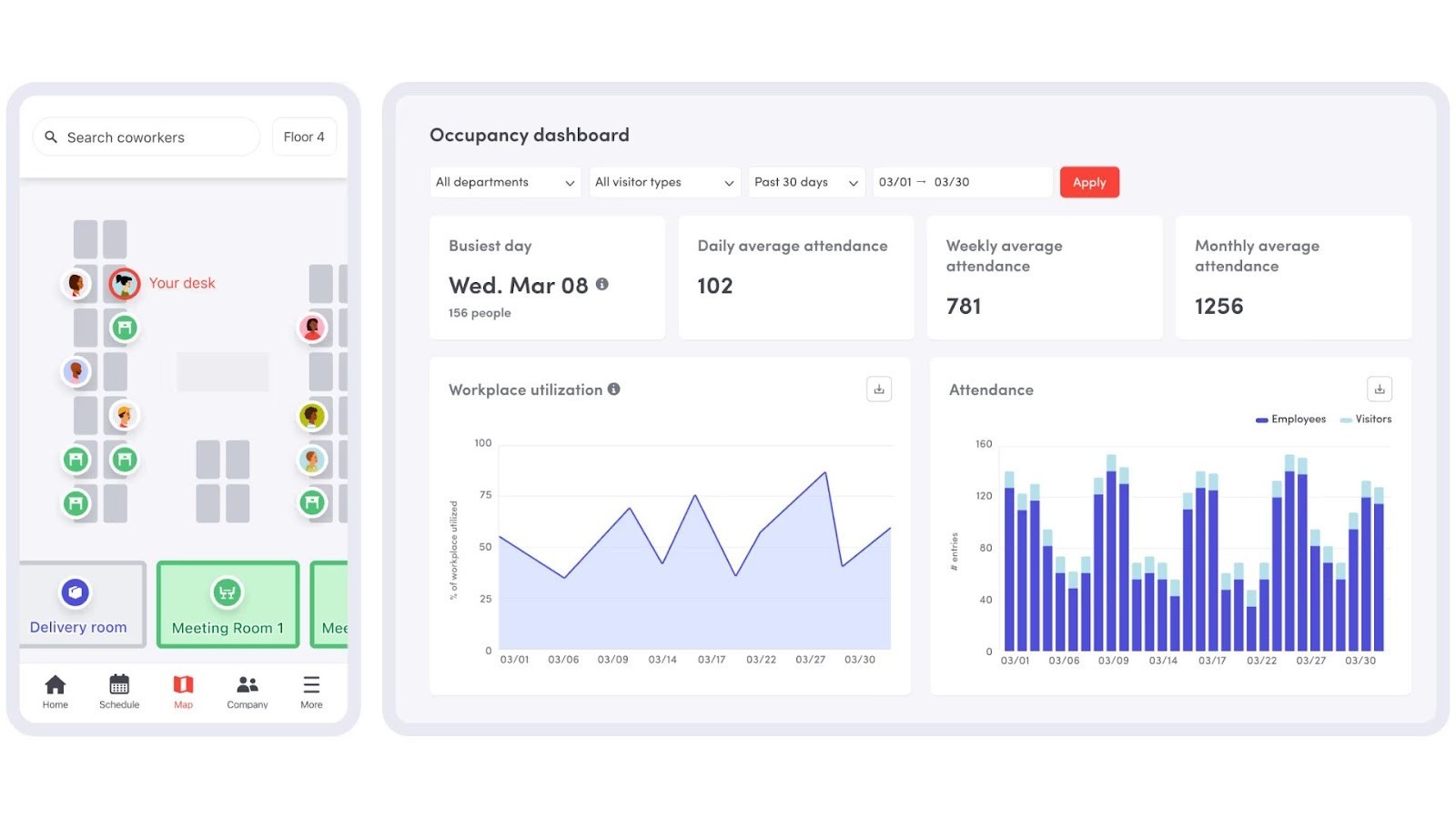Select the Company people icon
Screen dimensions: 1456x819
point(247,690)
